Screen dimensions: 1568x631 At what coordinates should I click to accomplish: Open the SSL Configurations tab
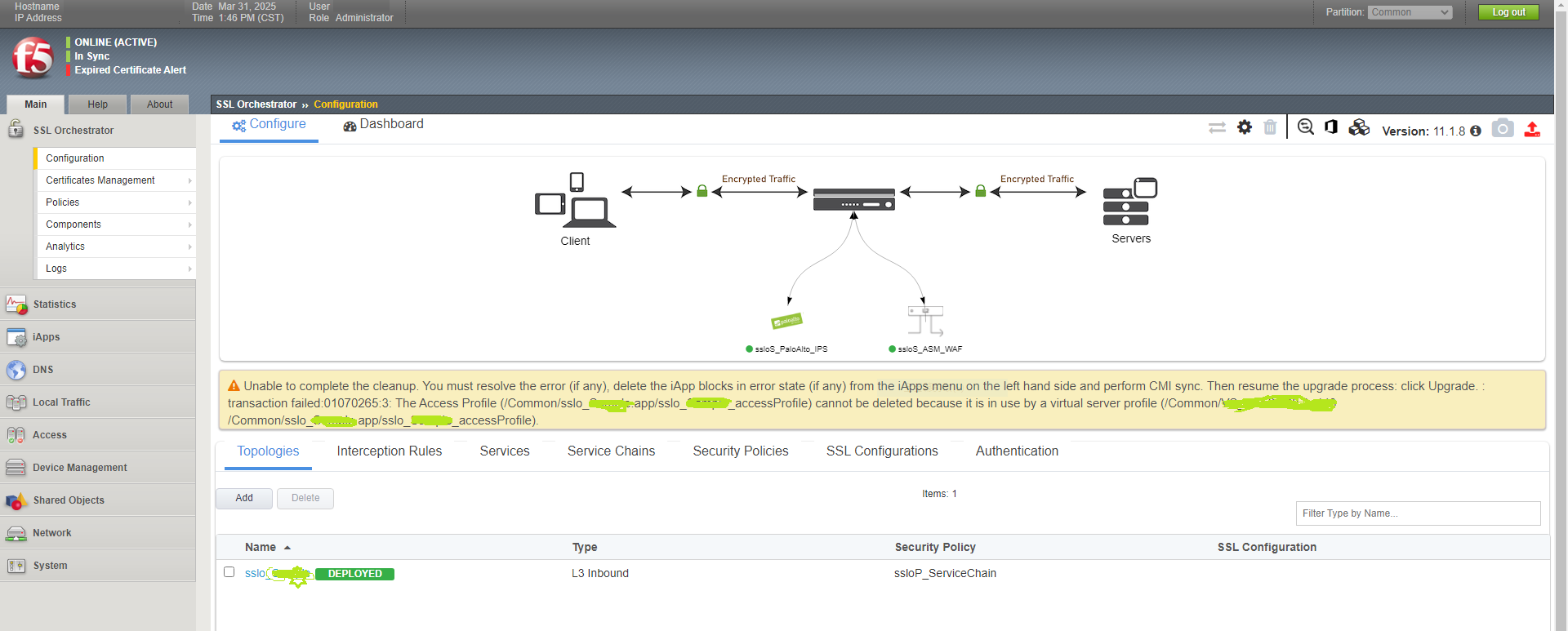(x=882, y=451)
